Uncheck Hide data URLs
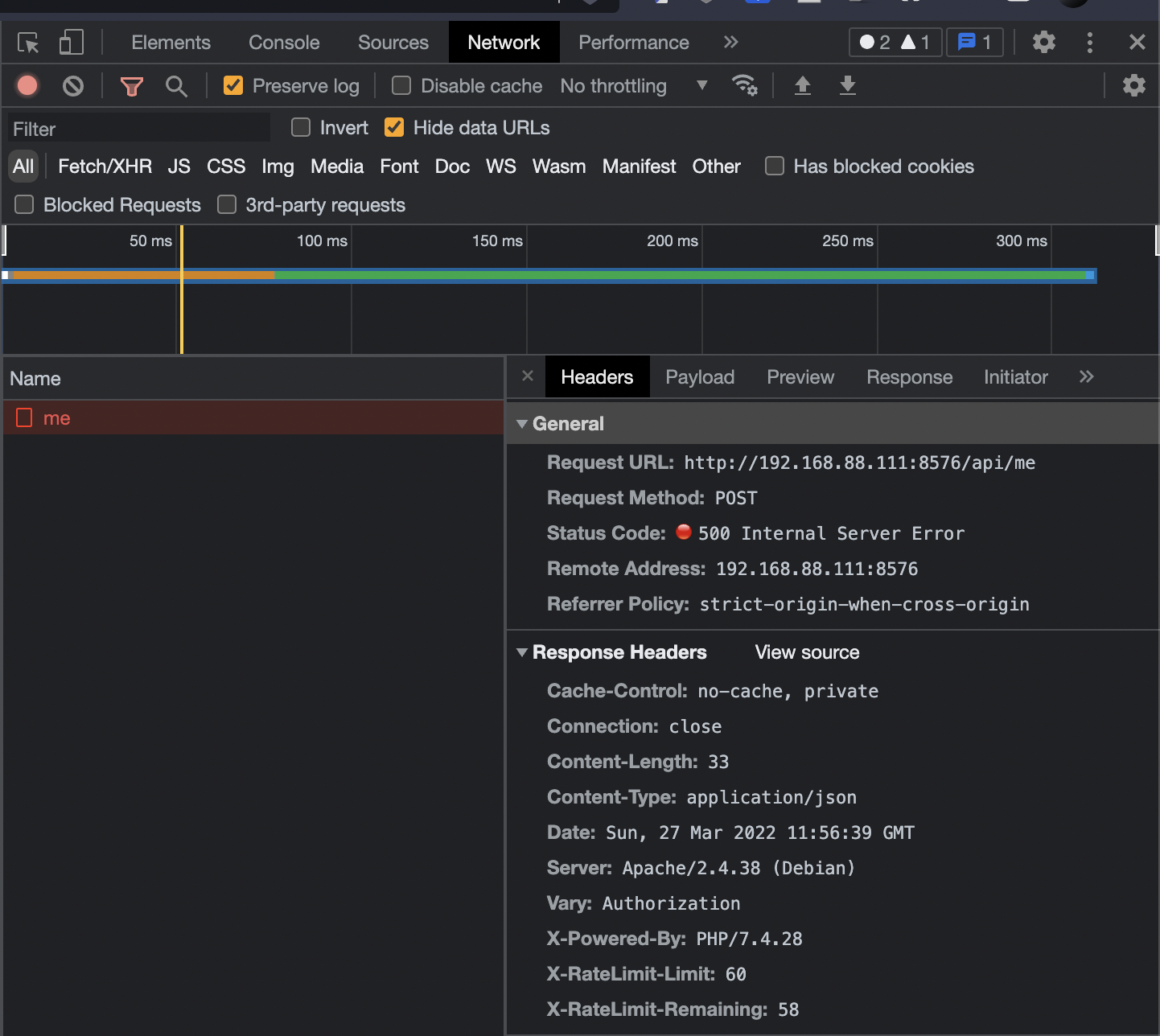The image size is (1160, 1036). pyautogui.click(x=393, y=127)
